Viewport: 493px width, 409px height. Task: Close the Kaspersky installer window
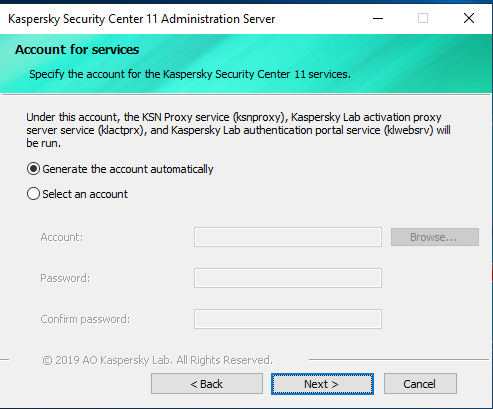(x=469, y=18)
